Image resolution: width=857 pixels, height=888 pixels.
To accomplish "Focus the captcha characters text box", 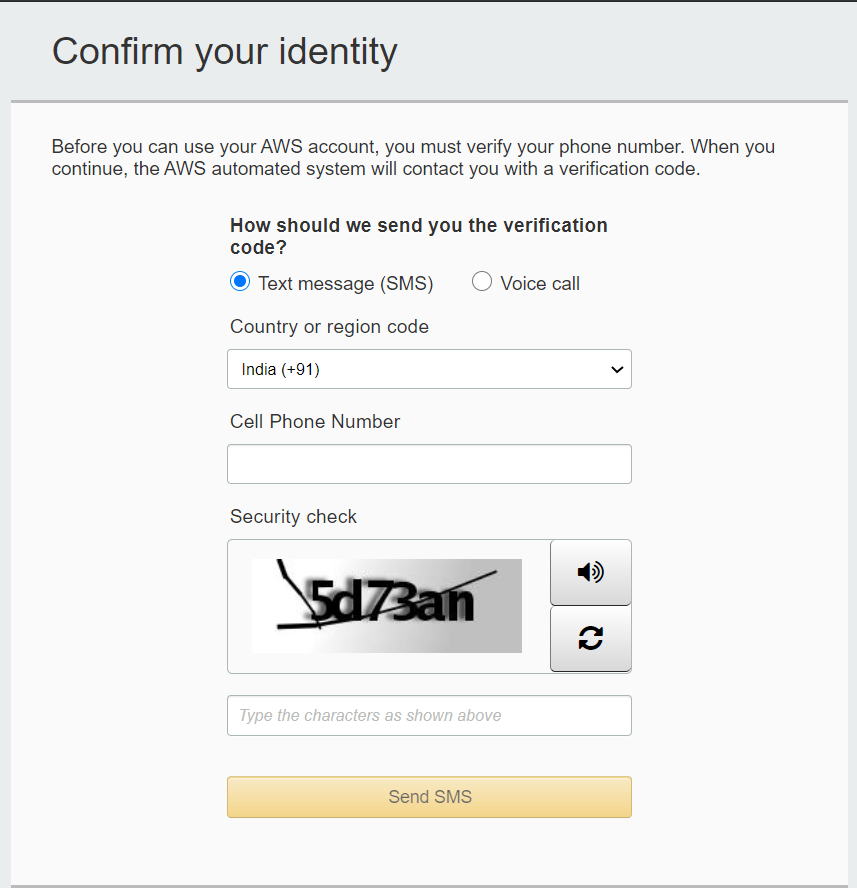I will pos(429,715).
